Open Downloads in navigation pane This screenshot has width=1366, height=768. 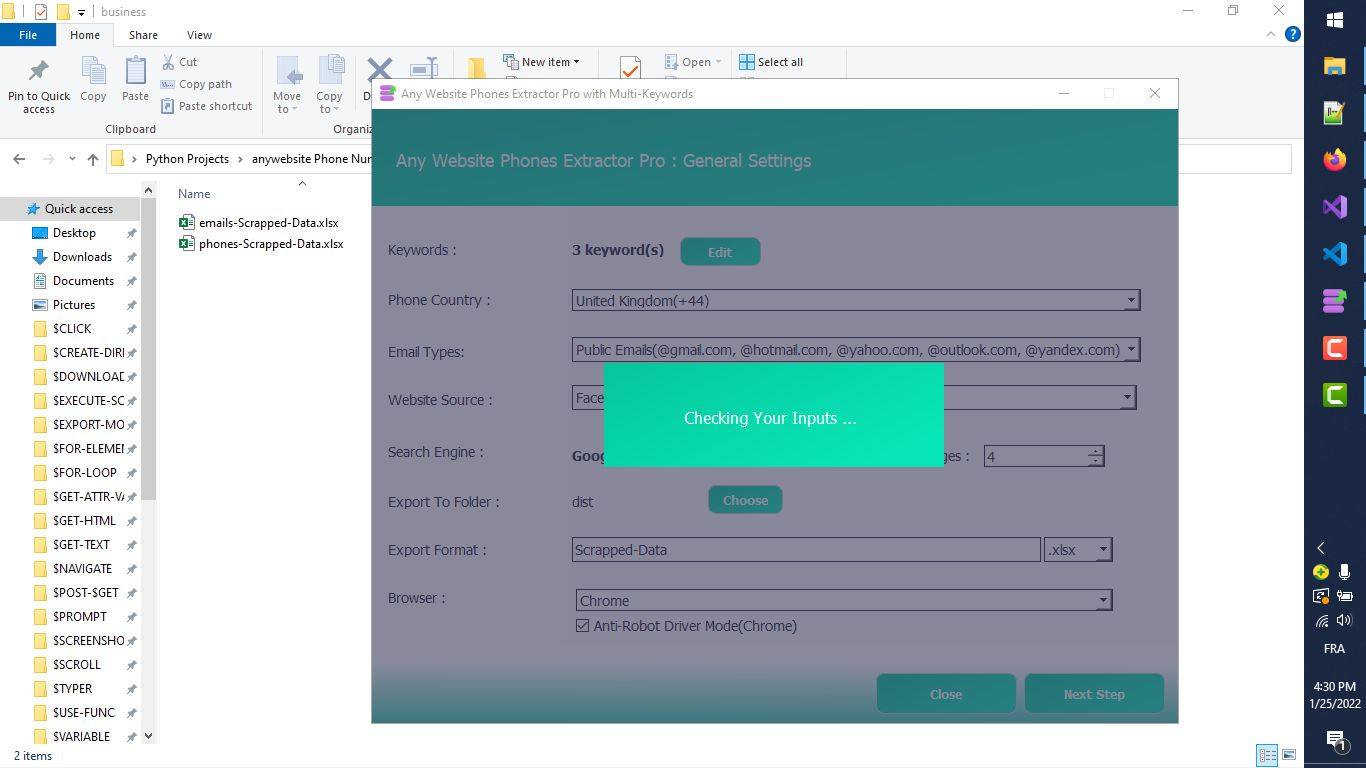(82, 257)
